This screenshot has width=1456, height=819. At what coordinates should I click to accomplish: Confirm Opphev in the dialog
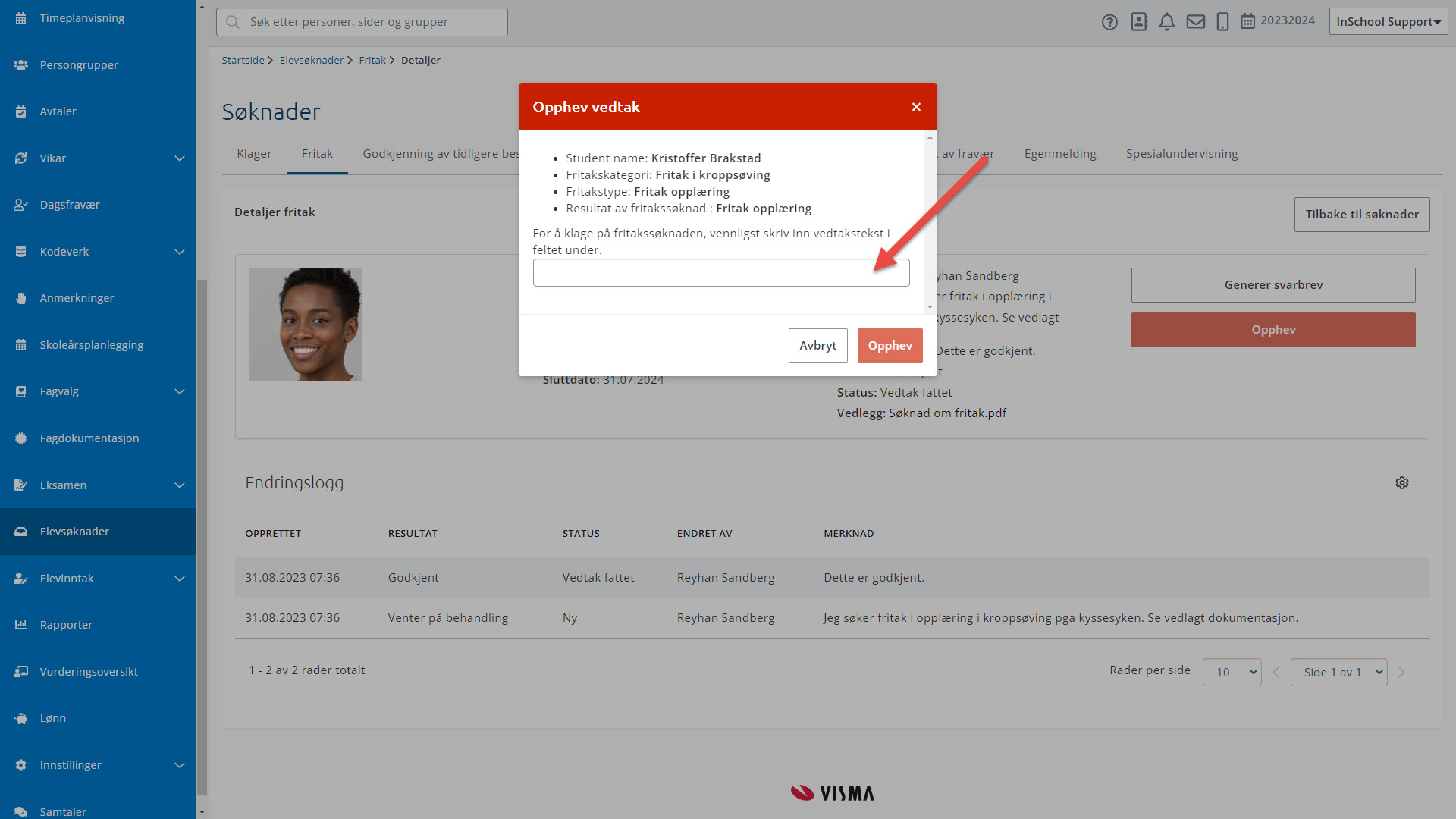(890, 346)
